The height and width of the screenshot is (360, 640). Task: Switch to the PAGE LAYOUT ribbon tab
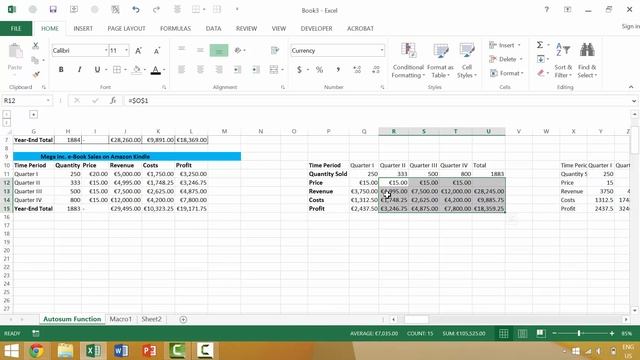click(127, 29)
